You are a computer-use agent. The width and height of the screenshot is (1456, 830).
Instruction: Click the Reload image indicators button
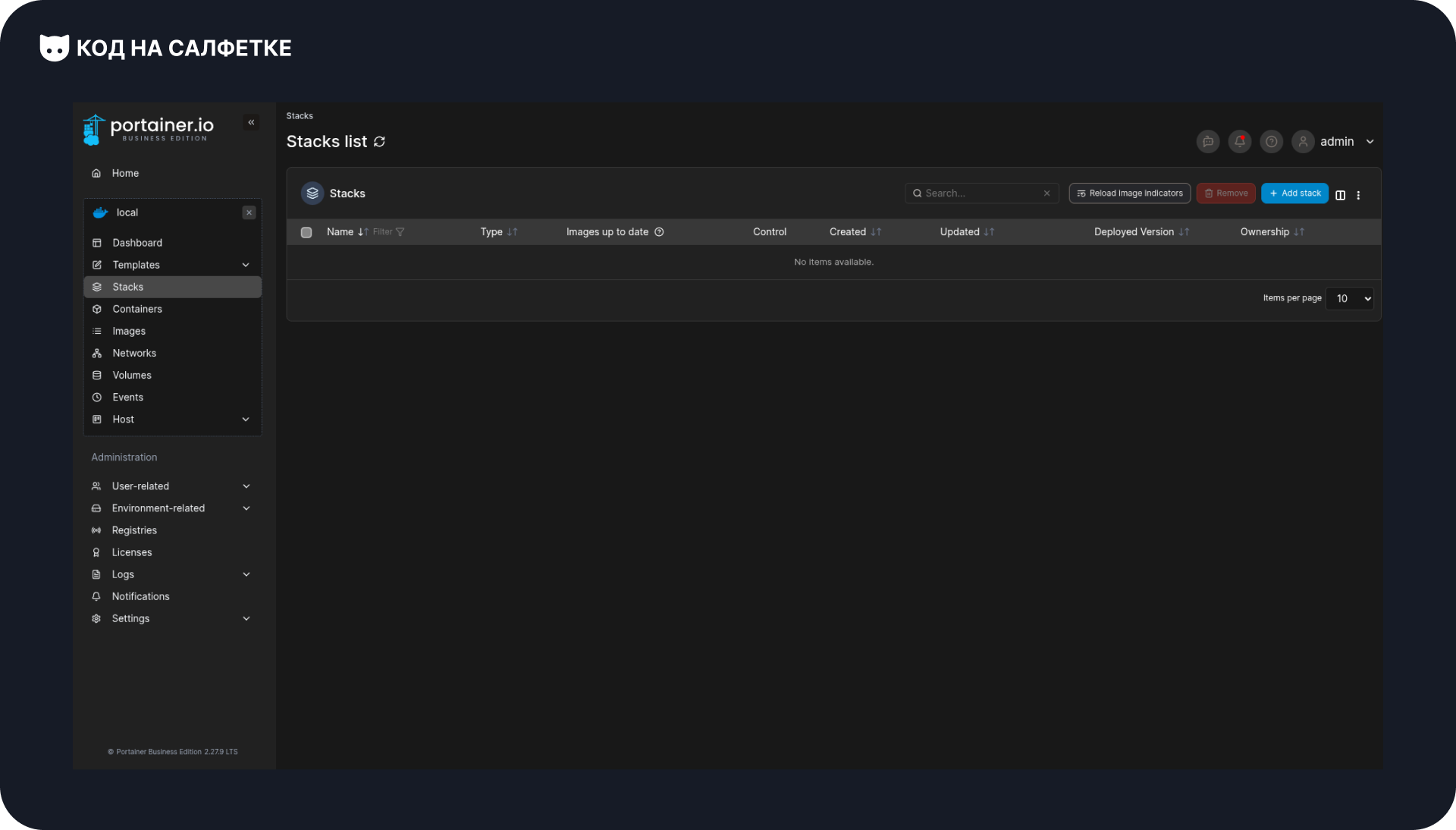(x=1130, y=193)
